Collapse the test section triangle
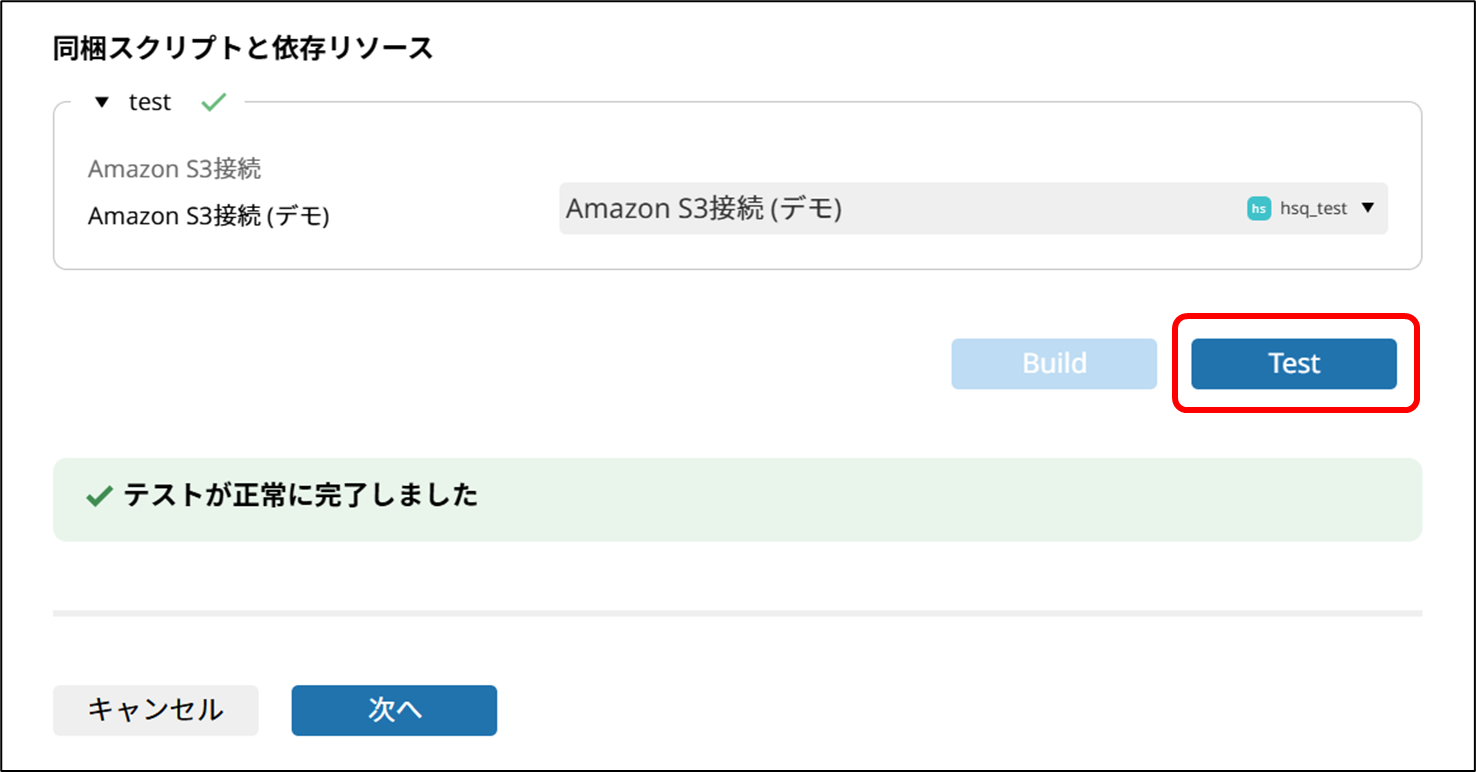This screenshot has width=1476, height=772. point(101,103)
